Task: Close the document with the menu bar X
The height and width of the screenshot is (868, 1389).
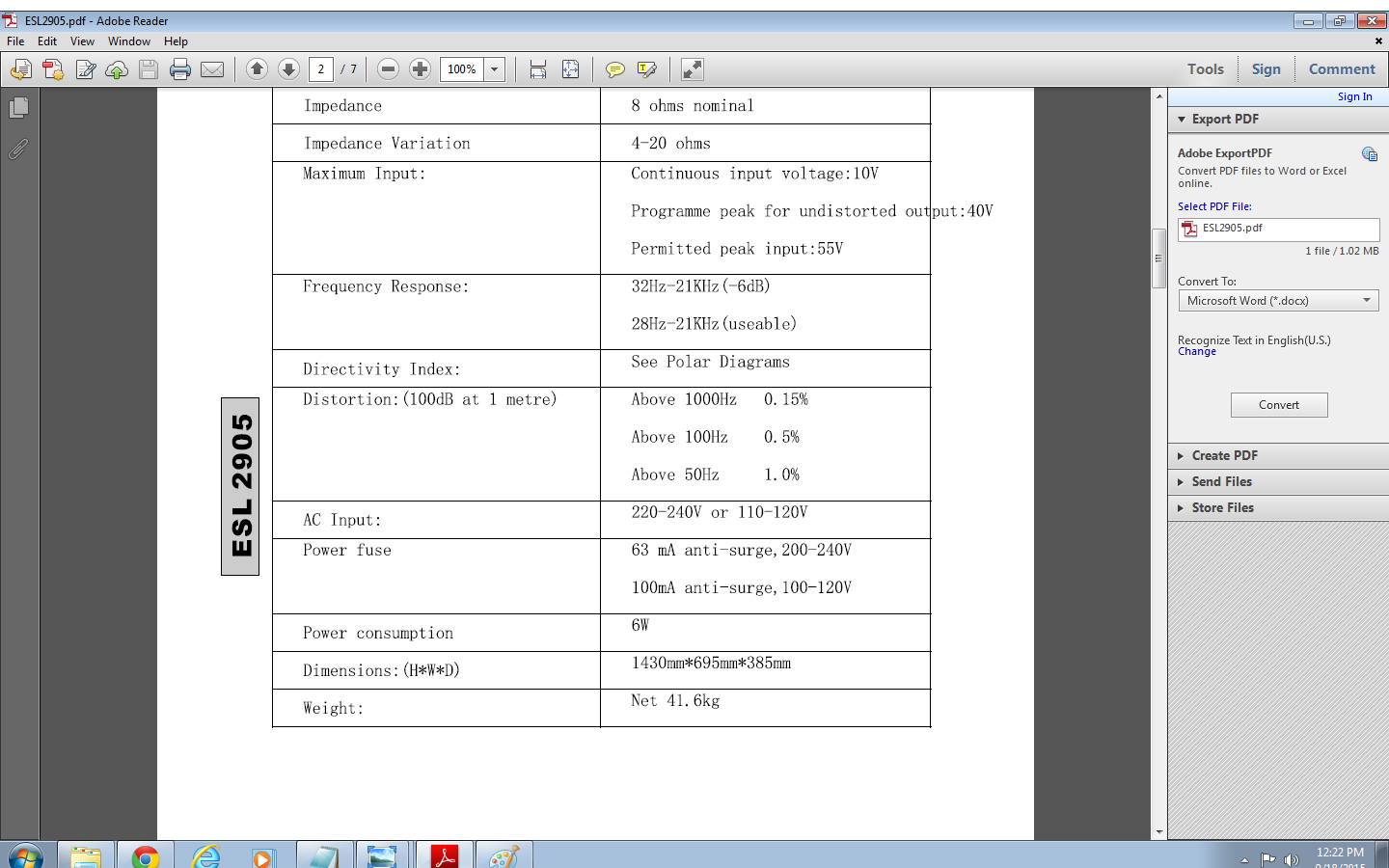Action: 1378,41
